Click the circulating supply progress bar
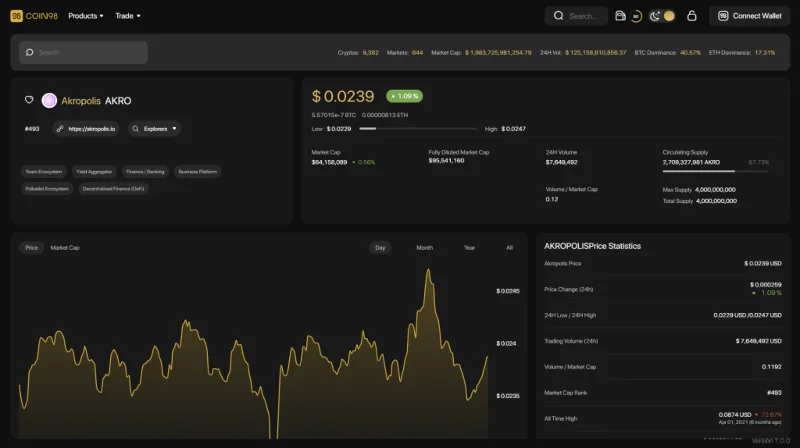The width and height of the screenshot is (800, 448). 715,171
